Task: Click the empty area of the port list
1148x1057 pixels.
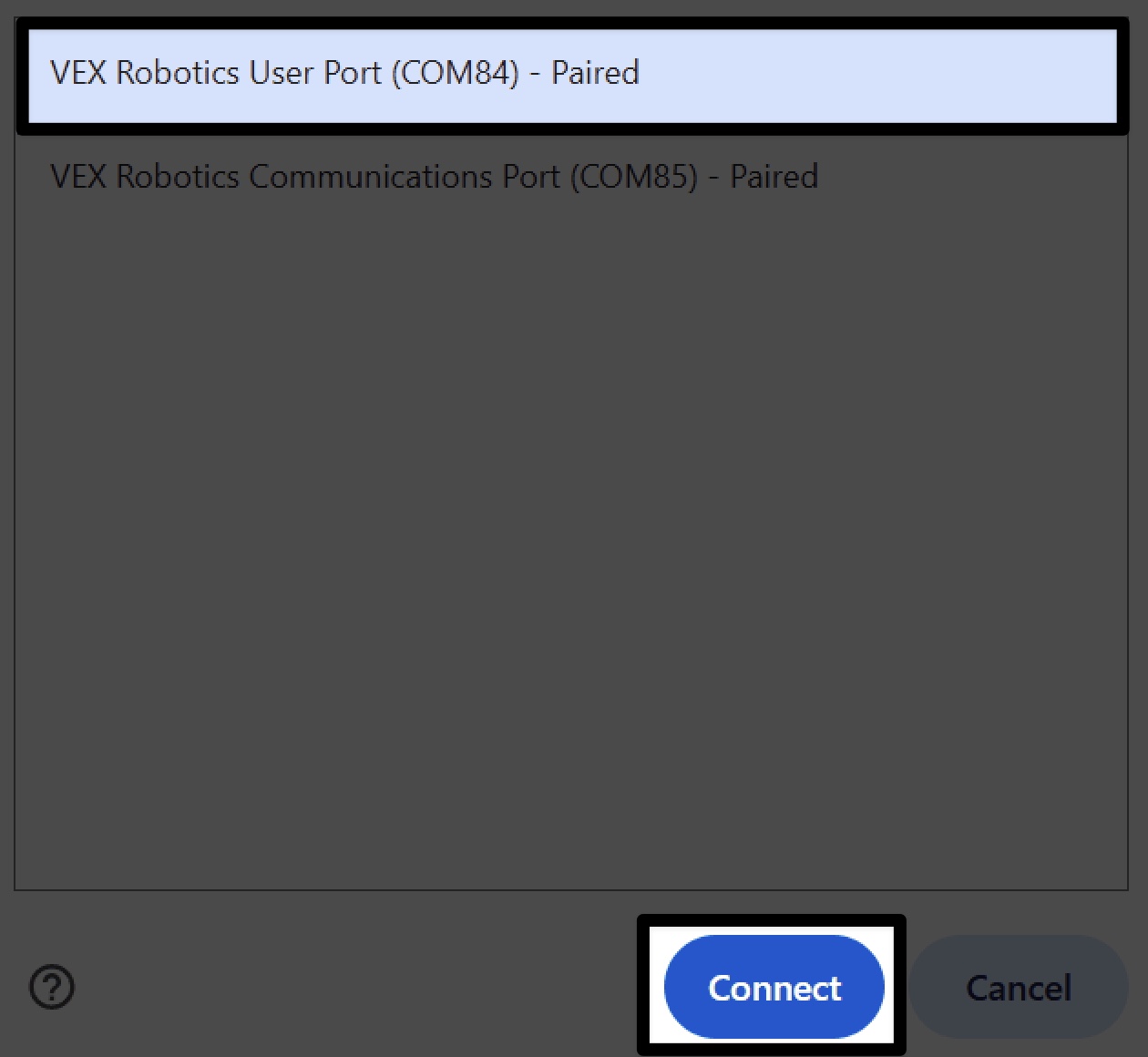Action: pos(571,547)
